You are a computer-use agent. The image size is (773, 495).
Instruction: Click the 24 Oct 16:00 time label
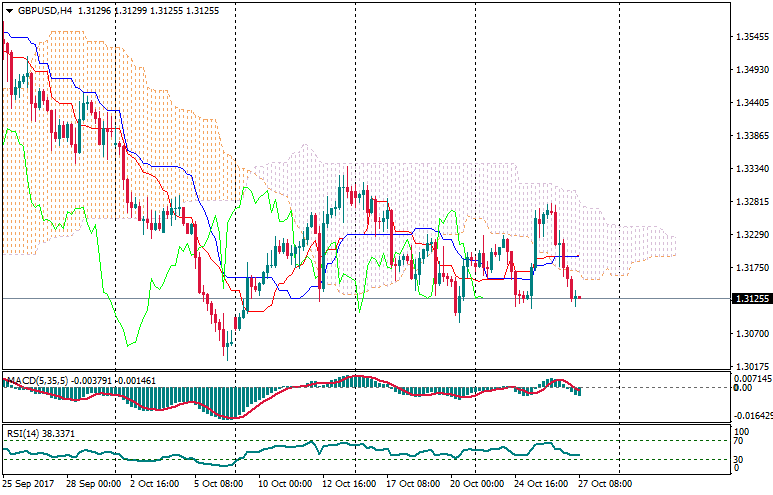(543, 483)
